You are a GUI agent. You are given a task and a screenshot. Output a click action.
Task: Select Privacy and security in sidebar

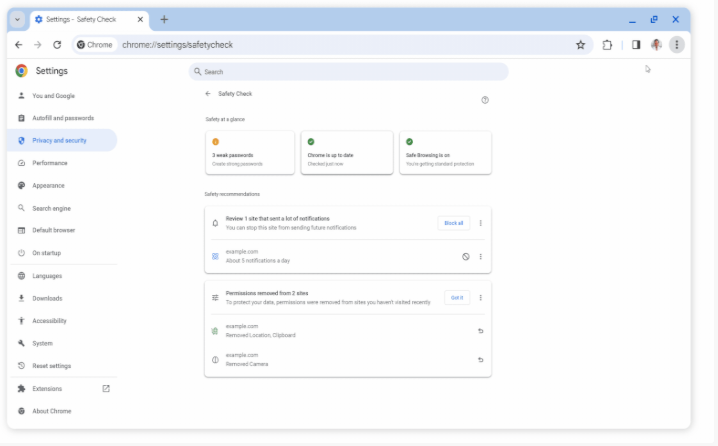pos(62,141)
